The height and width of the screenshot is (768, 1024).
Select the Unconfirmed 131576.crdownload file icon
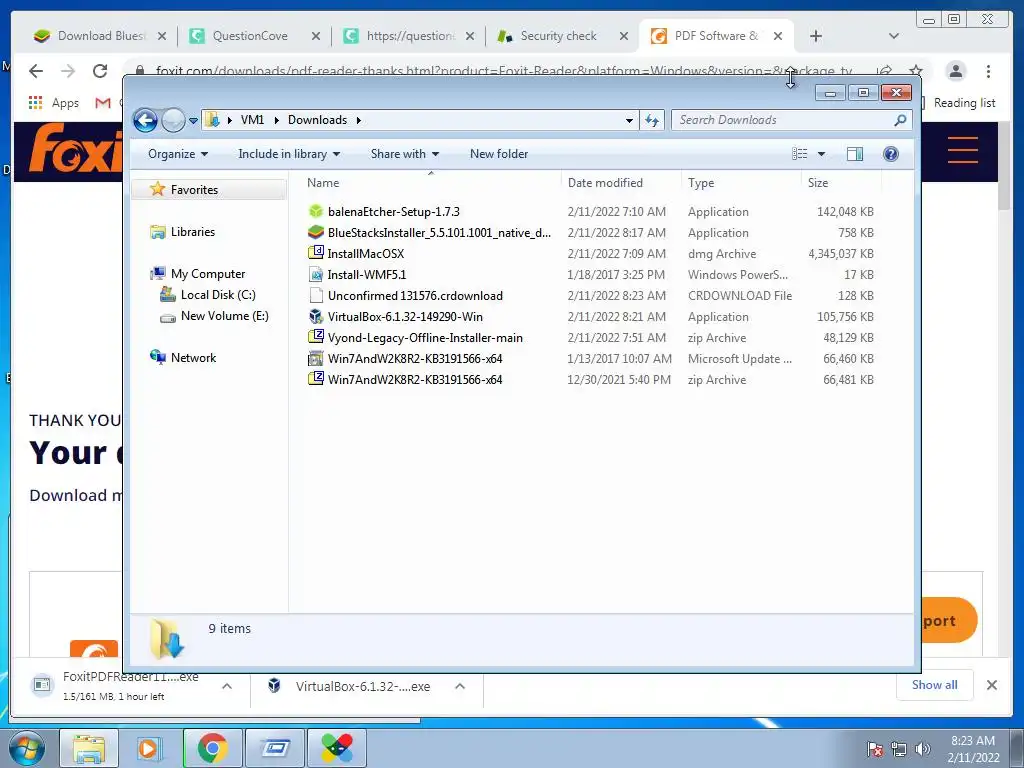(x=316, y=296)
